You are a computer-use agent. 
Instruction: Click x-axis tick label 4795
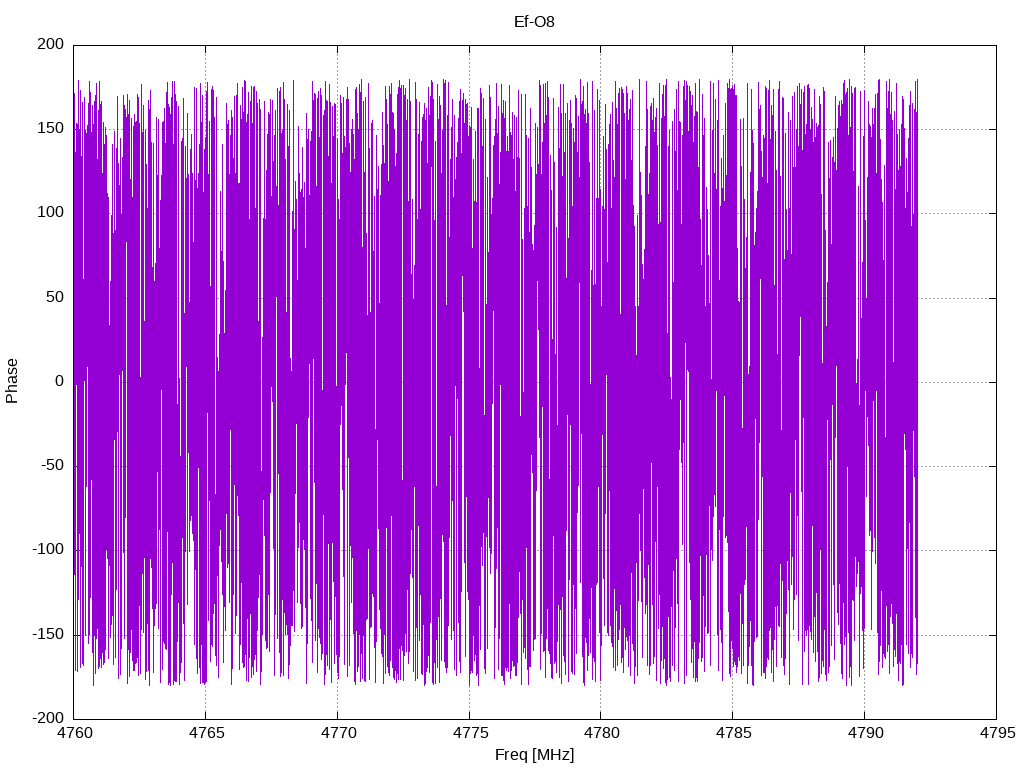pyautogui.click(x=997, y=733)
